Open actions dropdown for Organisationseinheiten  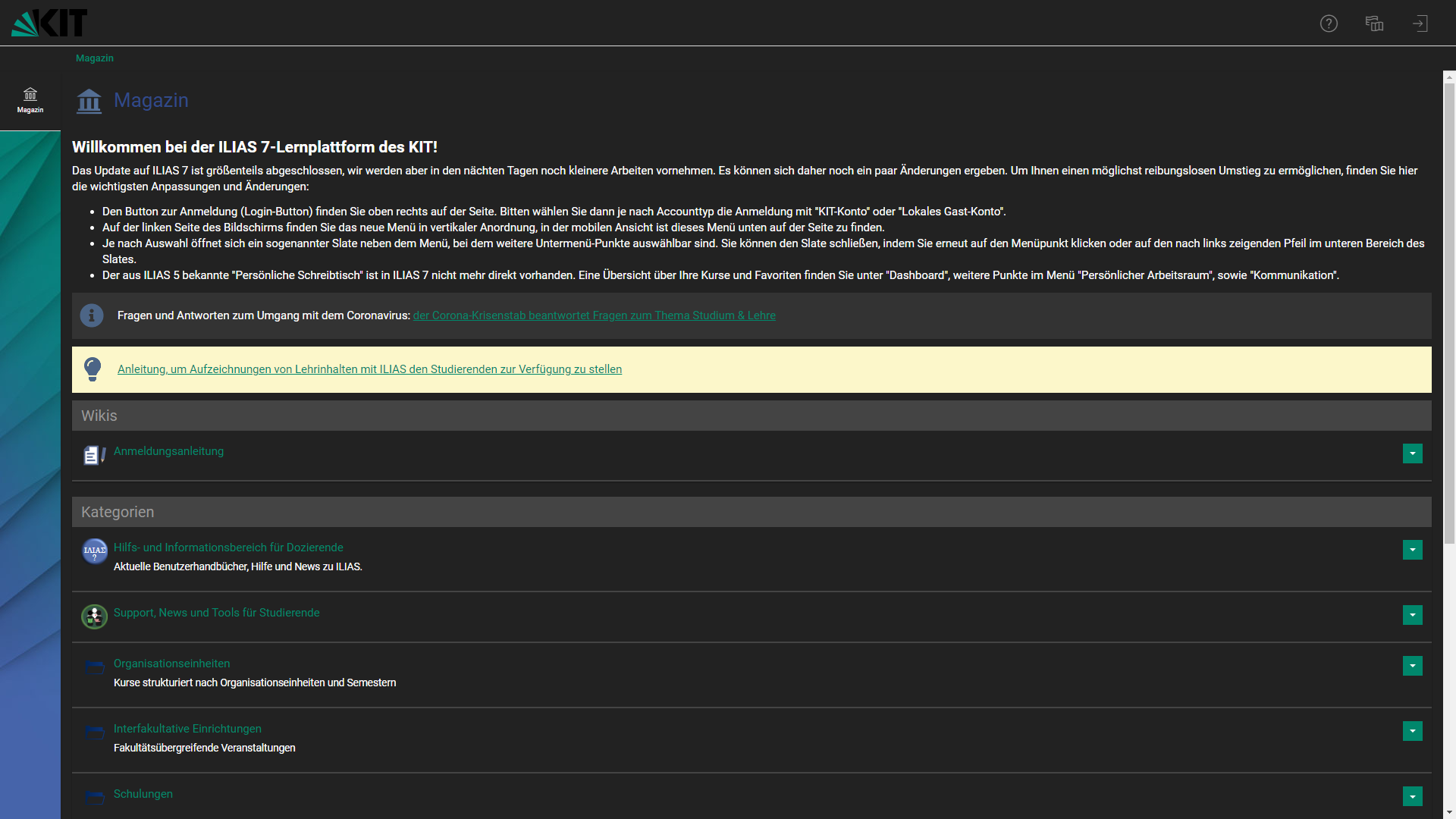tap(1412, 666)
